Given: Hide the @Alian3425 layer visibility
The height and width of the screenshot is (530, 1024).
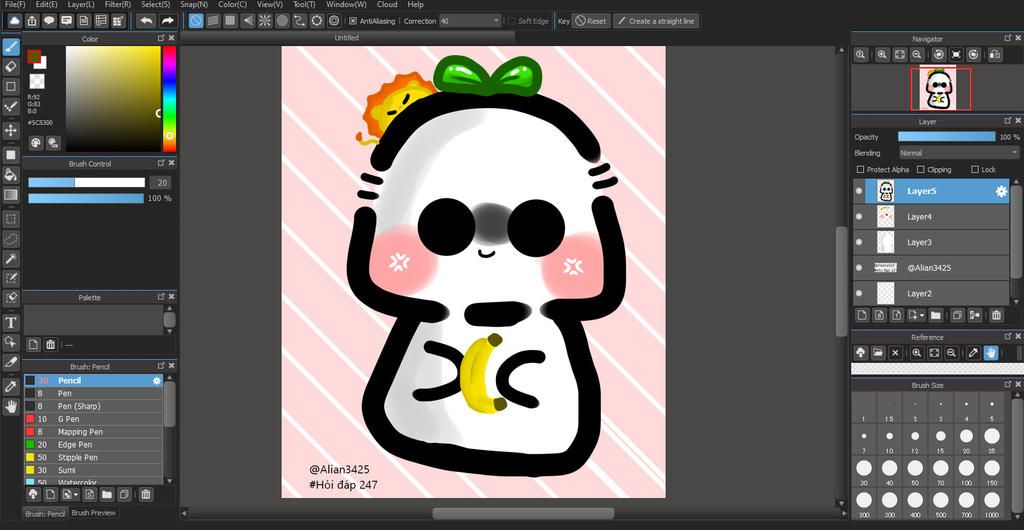Looking at the screenshot, I should [x=859, y=268].
